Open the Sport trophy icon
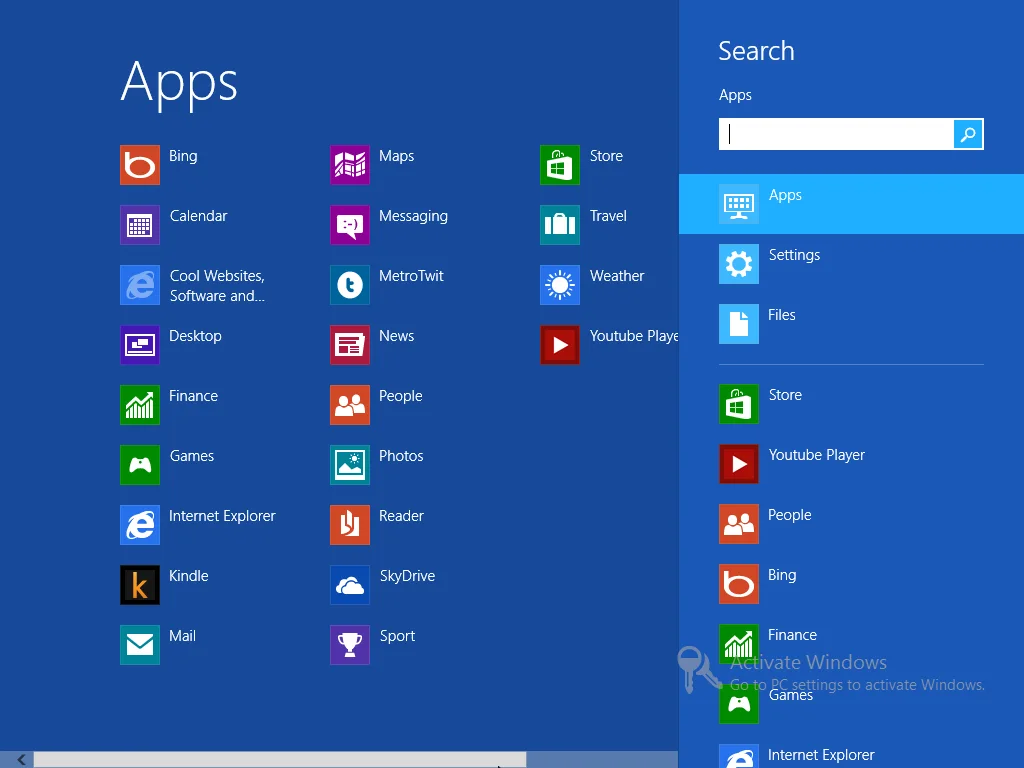Screen dimensions: 1024x768 pyautogui.click(x=350, y=645)
